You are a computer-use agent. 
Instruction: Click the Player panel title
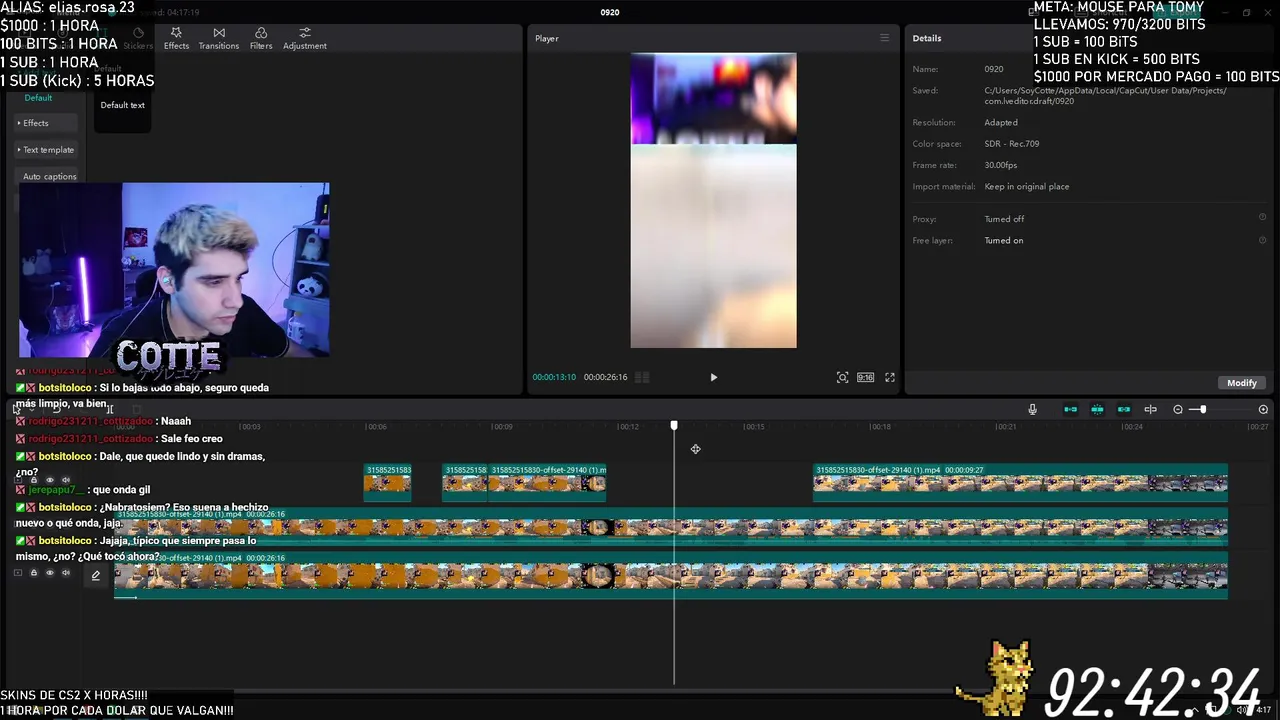(x=546, y=38)
